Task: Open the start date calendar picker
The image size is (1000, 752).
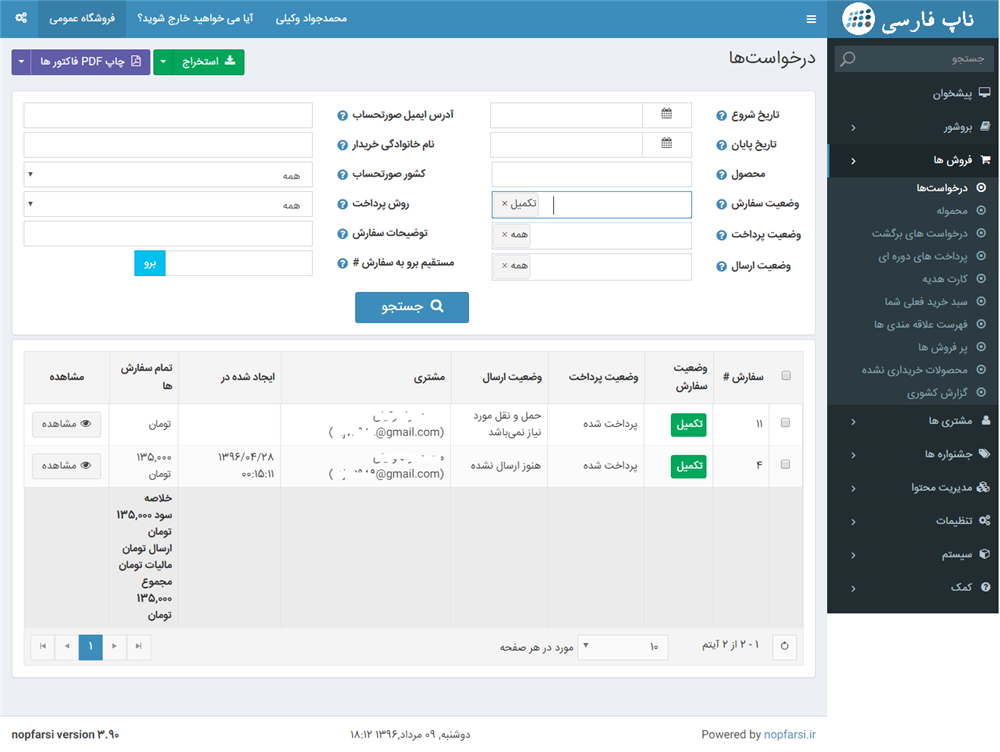Action: pyautogui.click(x=667, y=115)
